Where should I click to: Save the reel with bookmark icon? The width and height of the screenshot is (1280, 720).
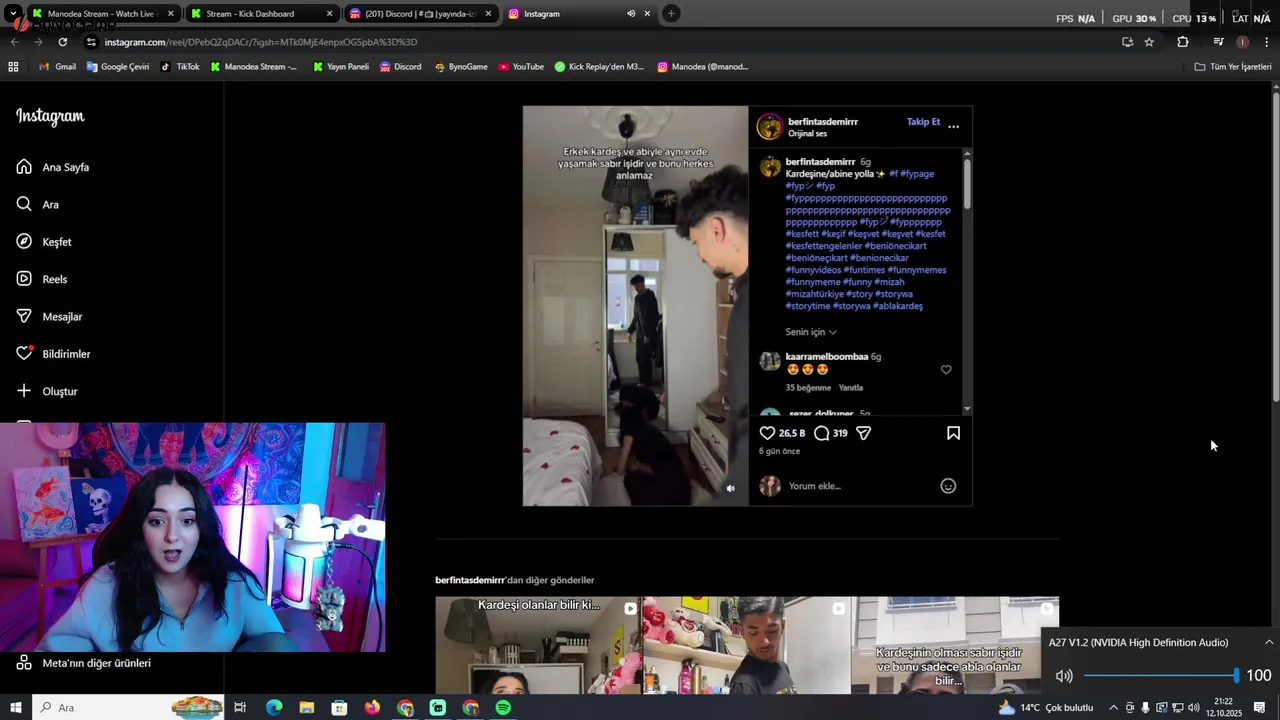click(x=953, y=433)
